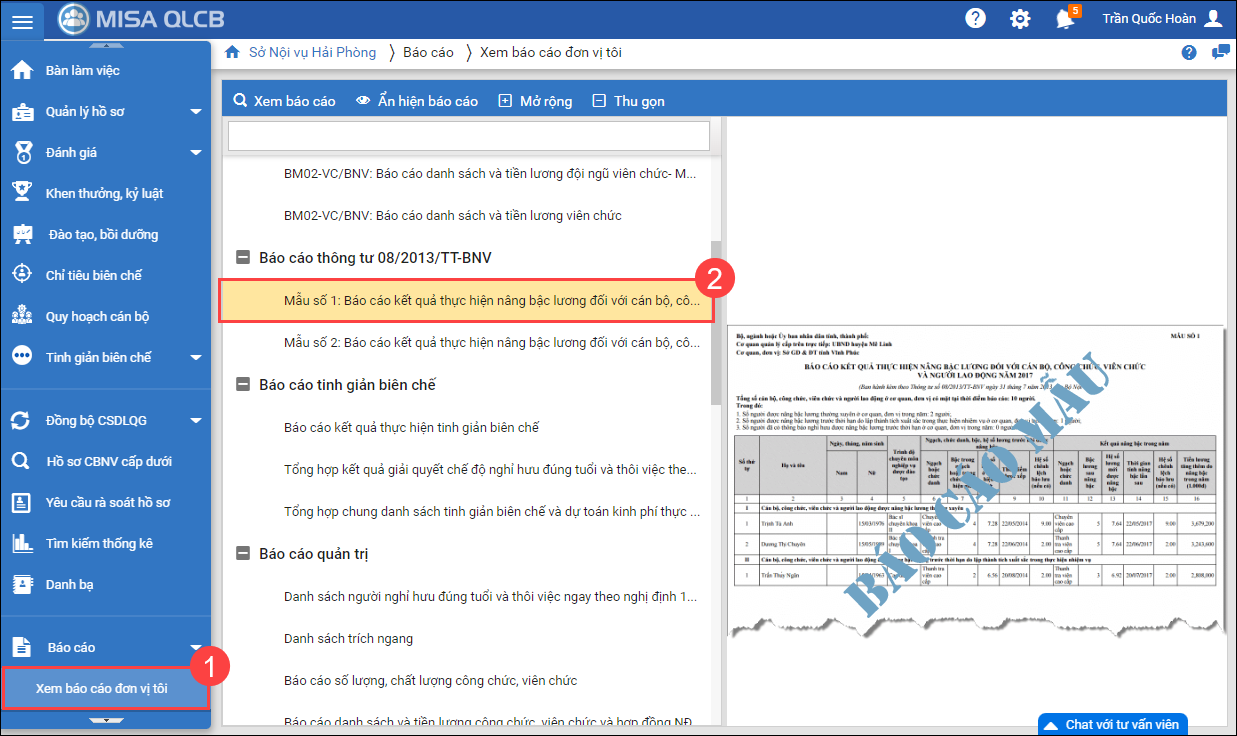Screen dimensions: 1237x736
Task: Open Chỉ tiêu biên chế sidebar item
Action: (94, 275)
